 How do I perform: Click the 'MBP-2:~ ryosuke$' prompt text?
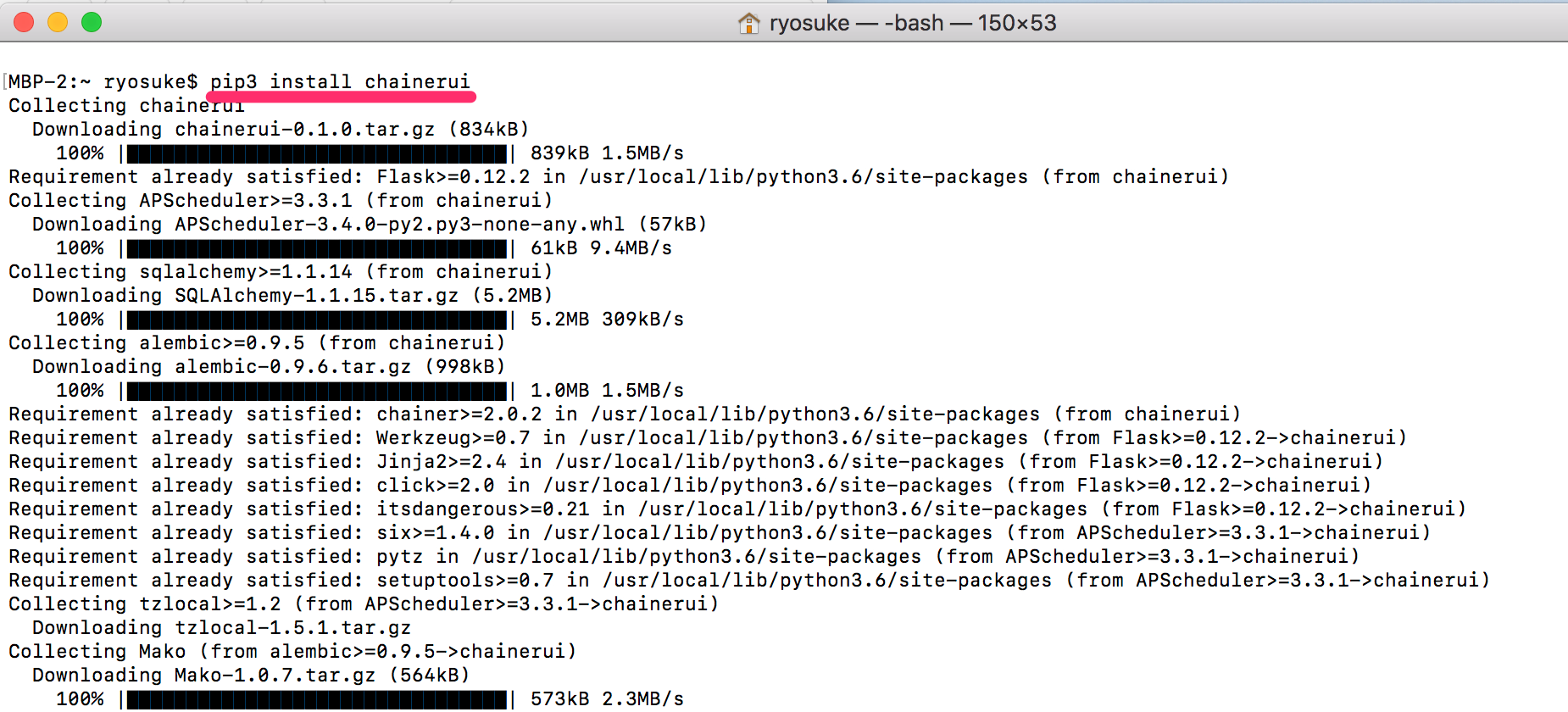coord(103,81)
